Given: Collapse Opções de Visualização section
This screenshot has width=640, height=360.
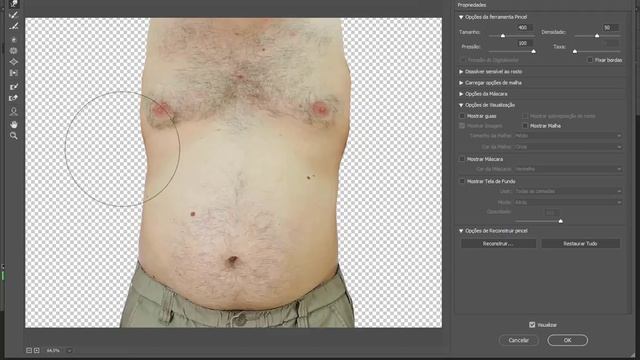Looking at the screenshot, I should 461,105.
